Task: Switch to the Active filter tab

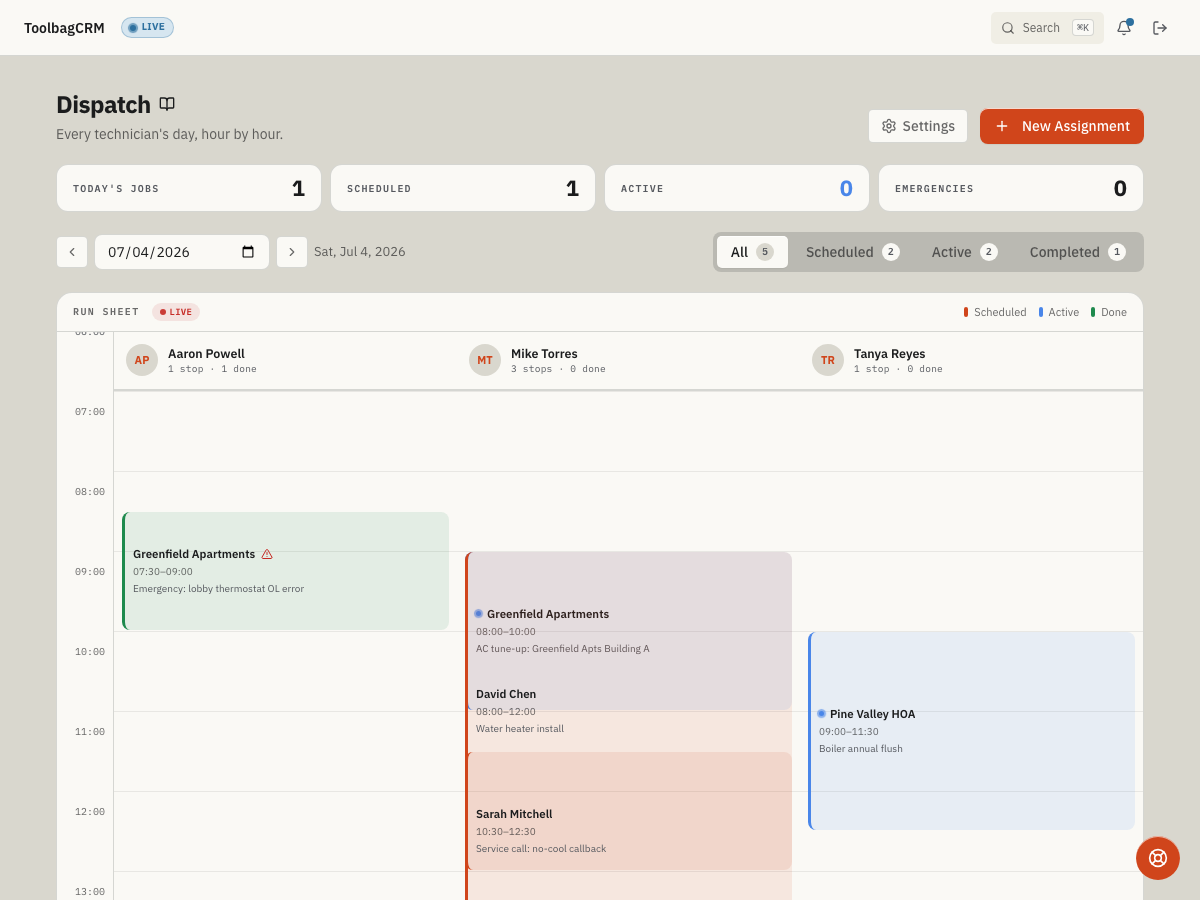Action: [965, 252]
